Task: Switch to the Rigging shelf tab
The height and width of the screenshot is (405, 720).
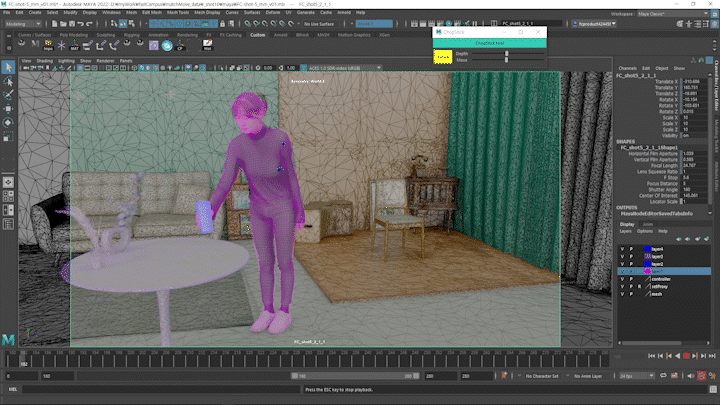Action: coord(131,35)
